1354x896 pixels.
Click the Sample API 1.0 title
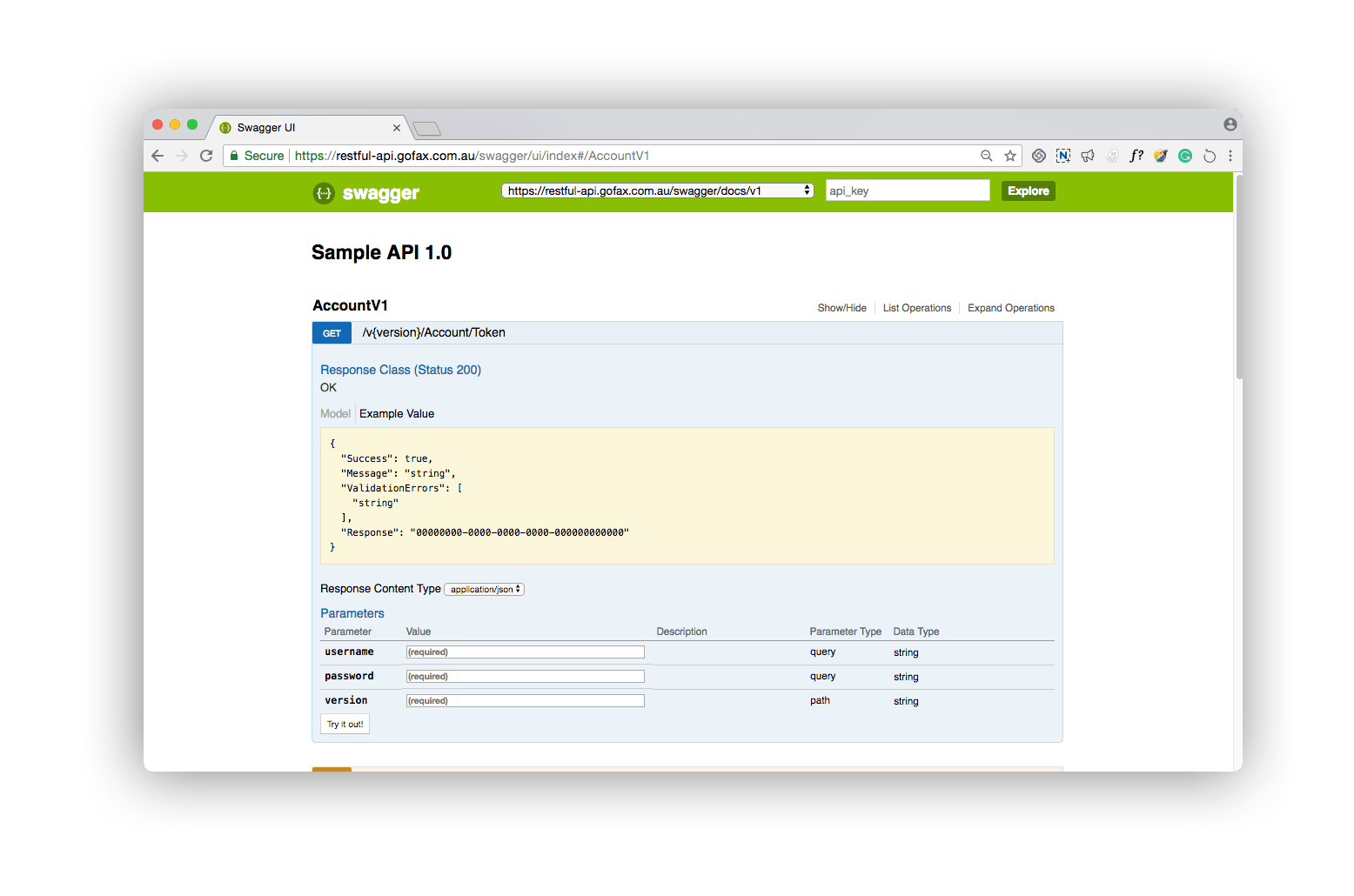pos(381,252)
